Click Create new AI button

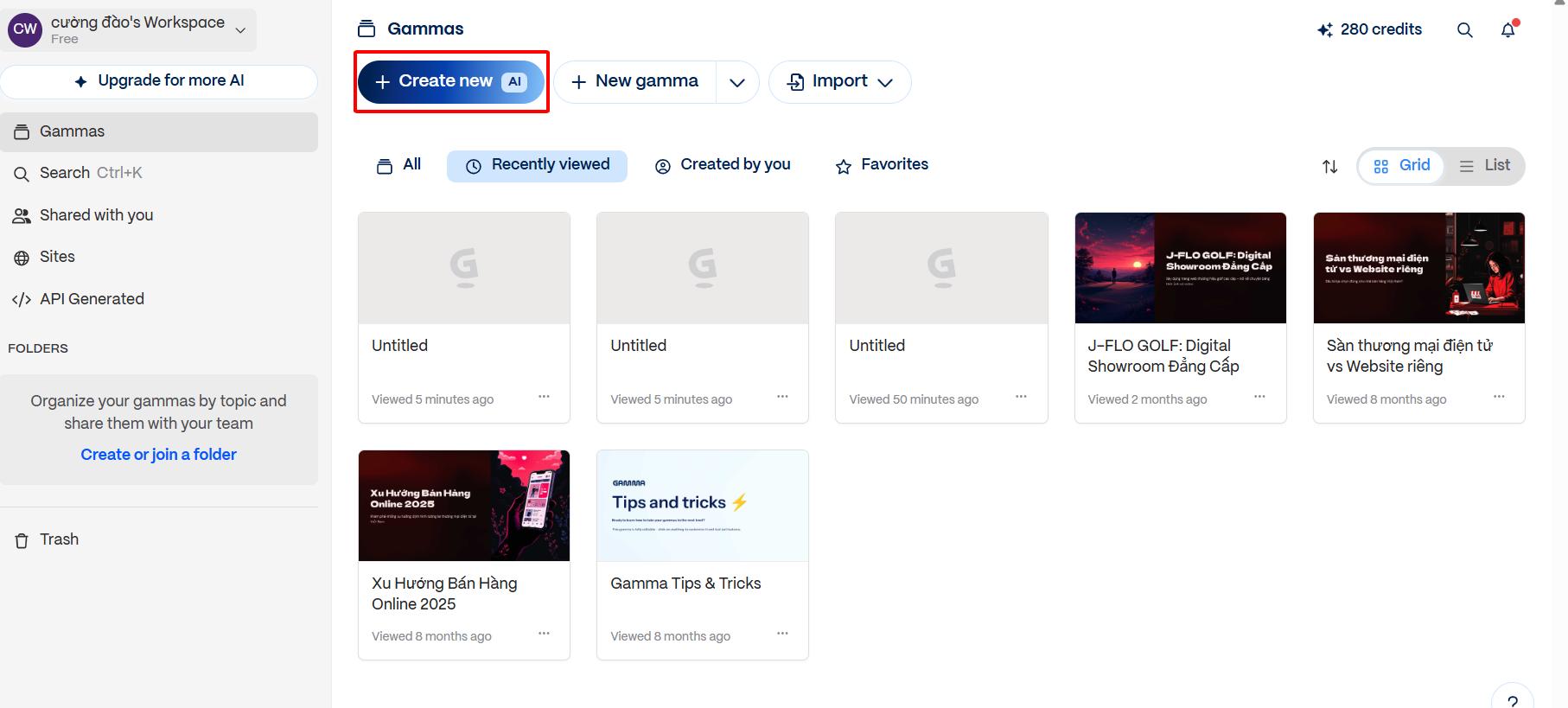click(x=451, y=81)
